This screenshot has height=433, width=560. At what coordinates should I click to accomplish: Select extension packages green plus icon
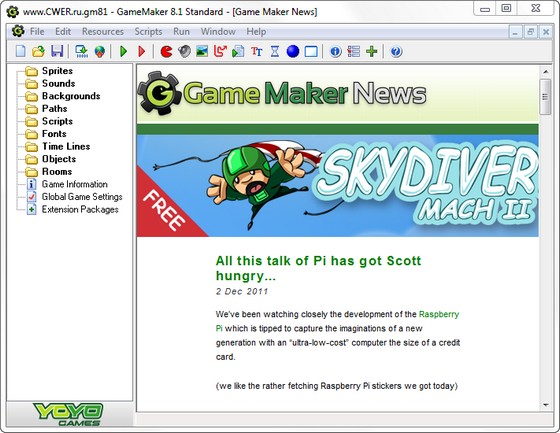[x=371, y=51]
